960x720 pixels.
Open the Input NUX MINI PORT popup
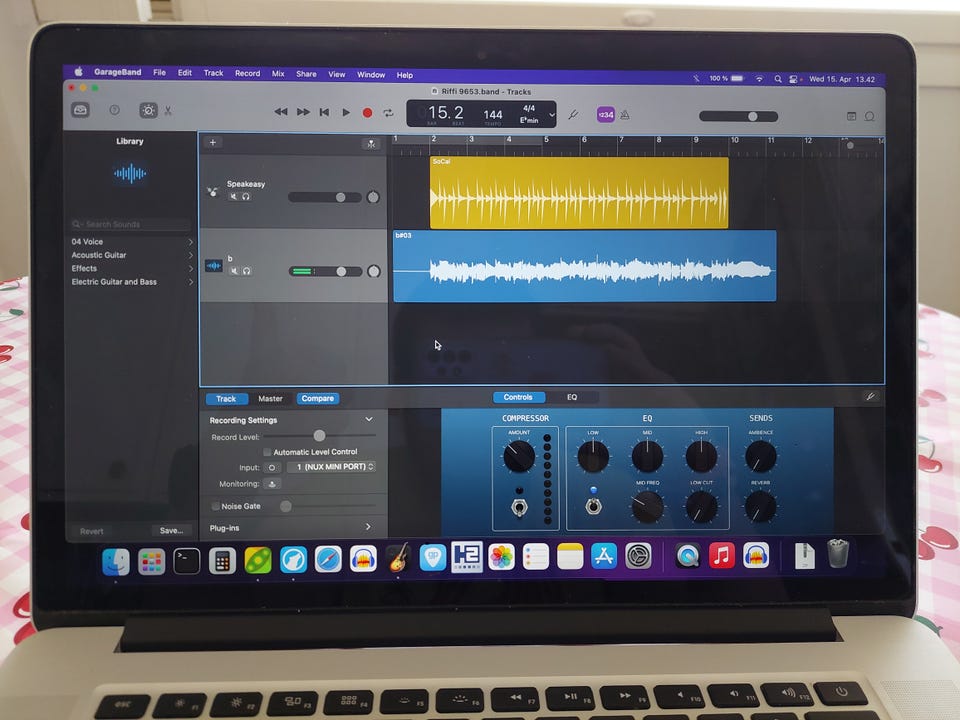coord(331,467)
